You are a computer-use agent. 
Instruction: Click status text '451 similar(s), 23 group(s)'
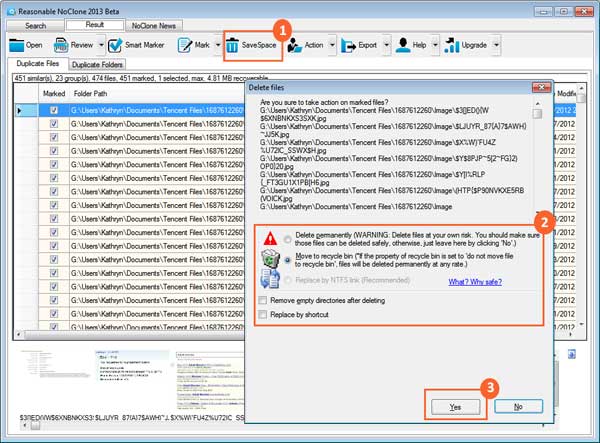[53, 78]
